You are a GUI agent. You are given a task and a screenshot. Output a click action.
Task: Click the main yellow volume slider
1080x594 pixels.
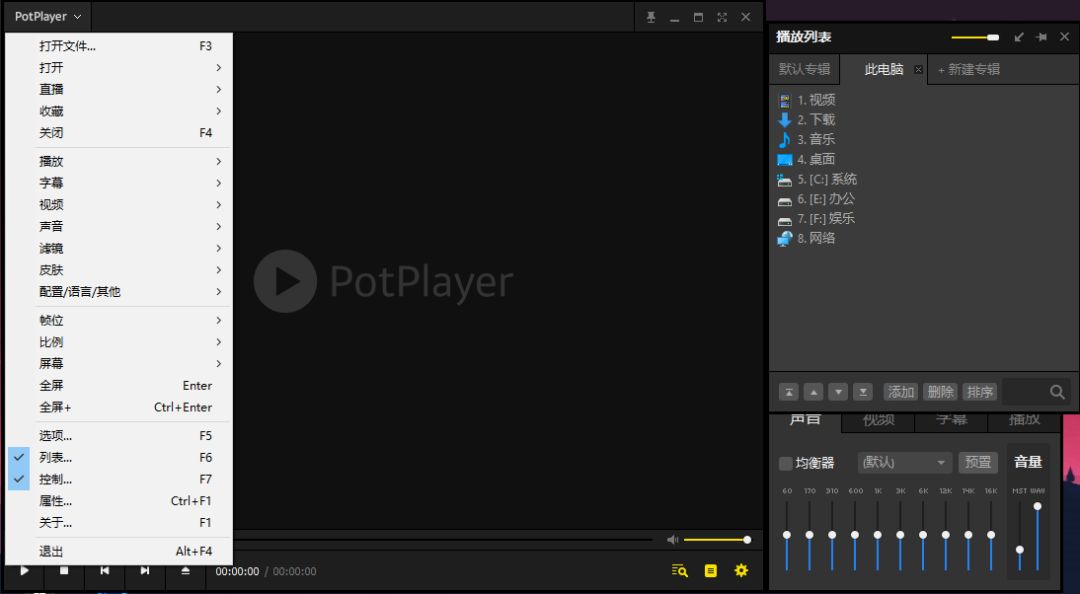717,540
